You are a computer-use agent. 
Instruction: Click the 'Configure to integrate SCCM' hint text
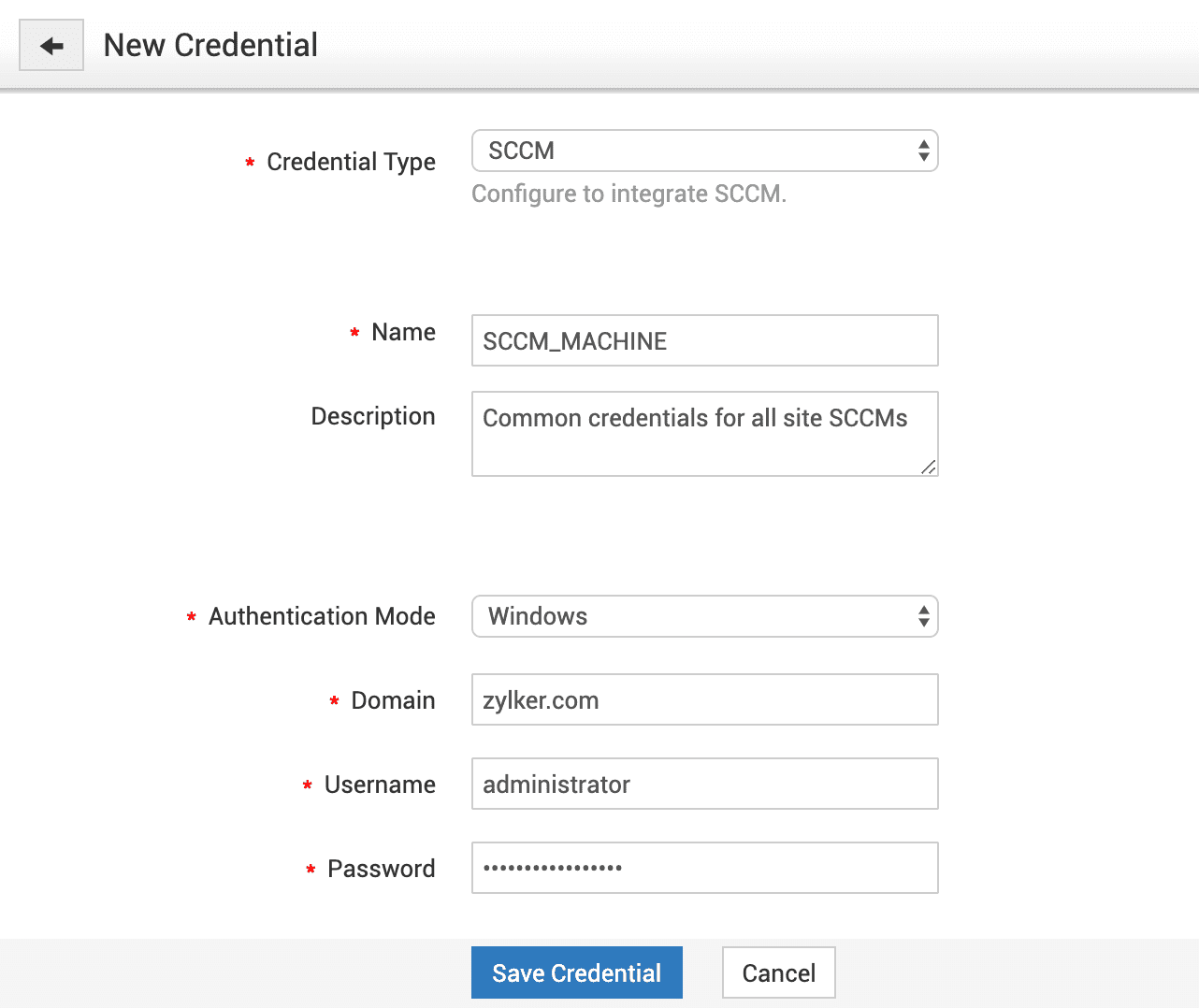tap(628, 194)
